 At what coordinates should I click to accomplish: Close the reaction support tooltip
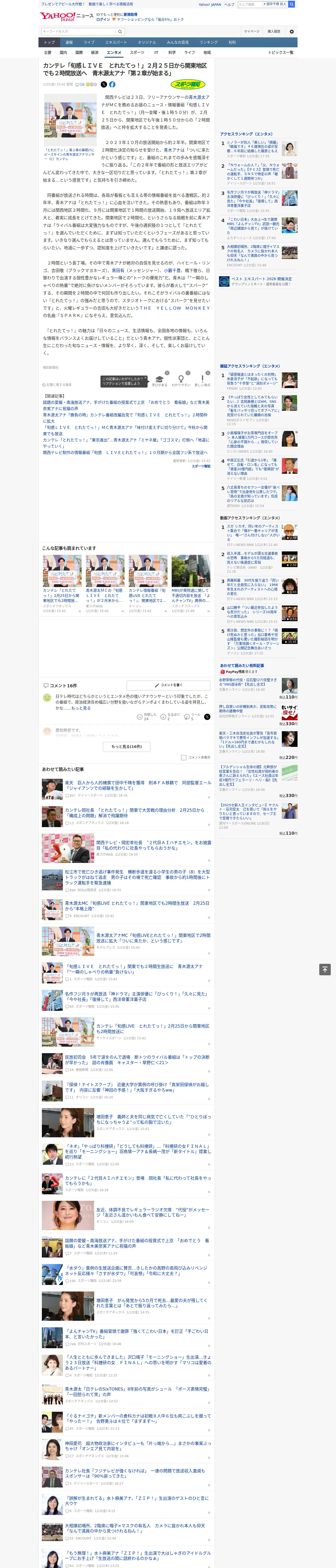[145, 377]
